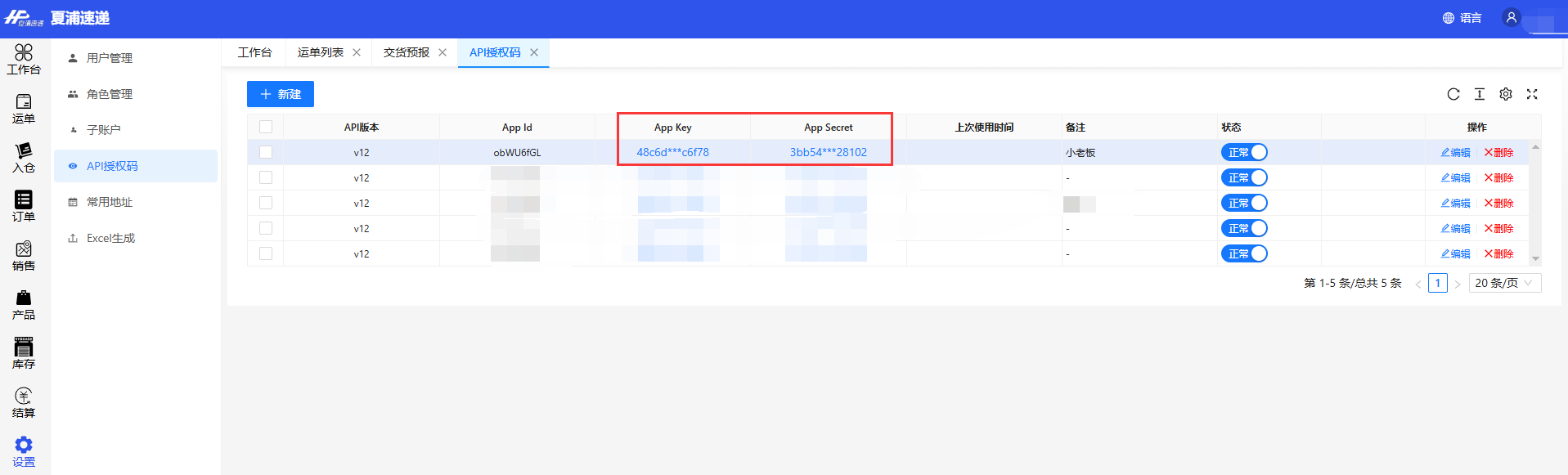Open the 入仓 warehouse-entry sidebar icon
Viewport: 1568px width, 475px height.
(x=24, y=158)
